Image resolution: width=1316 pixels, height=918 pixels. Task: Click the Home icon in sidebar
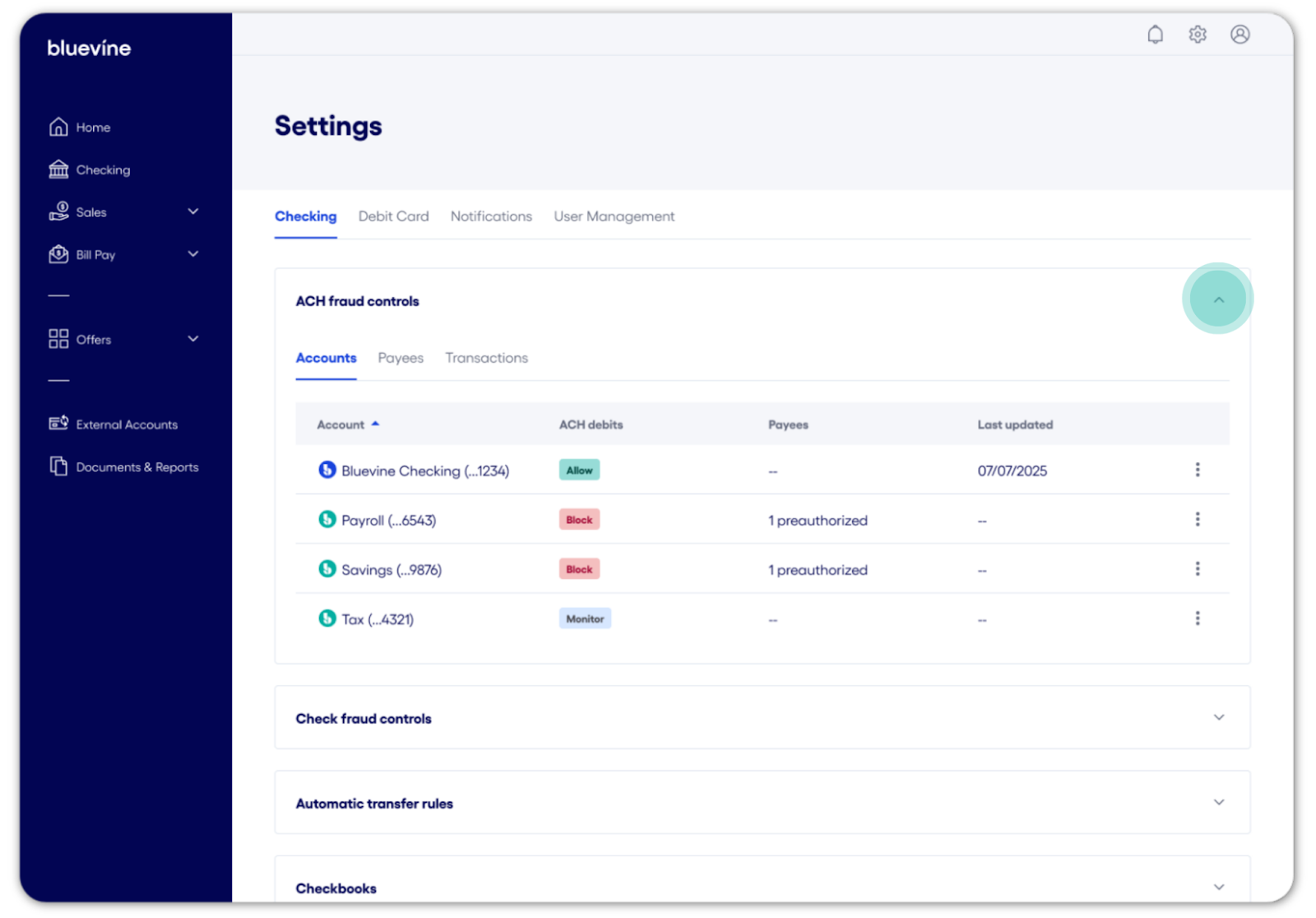[58, 127]
